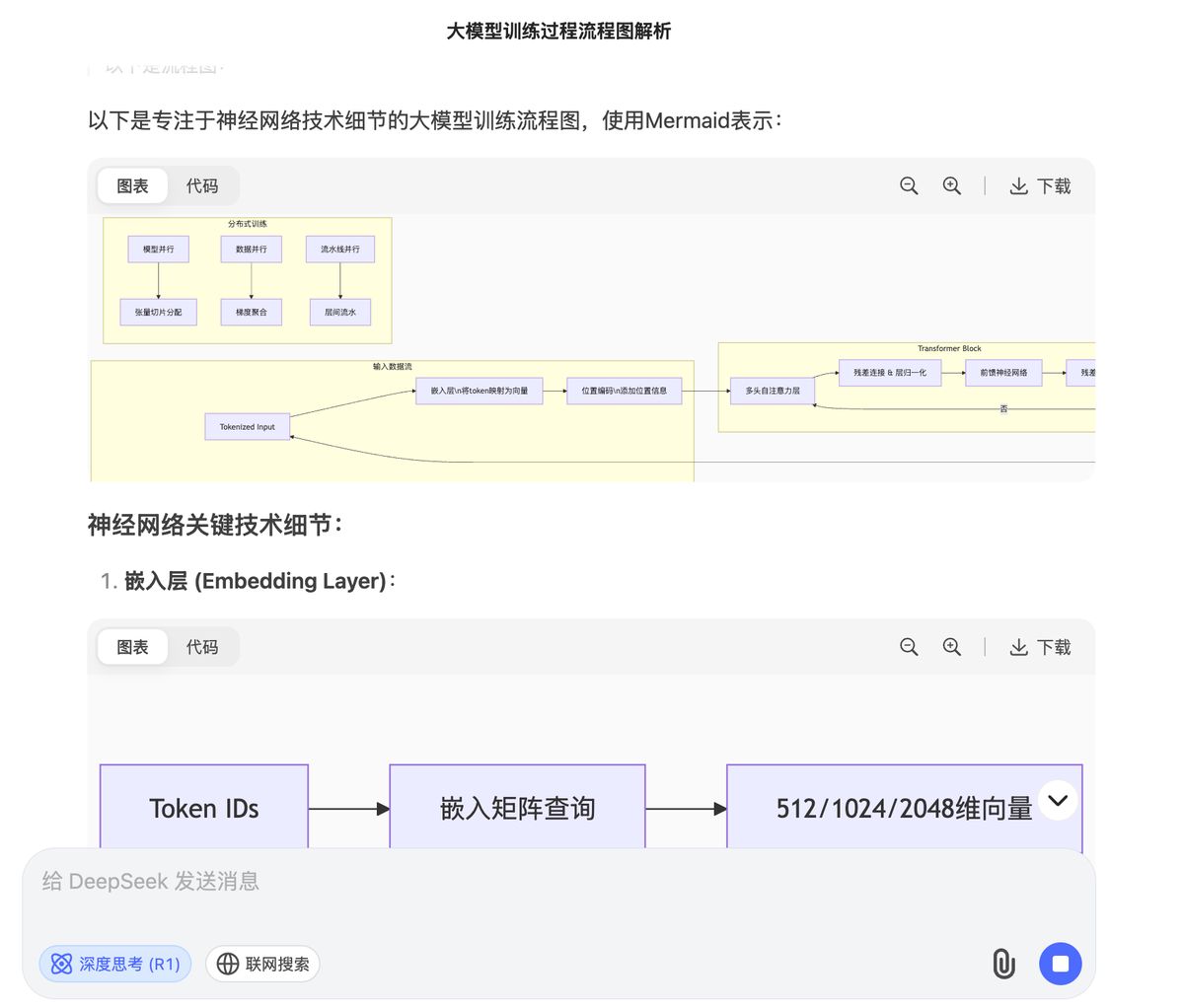
Task: Turn on 联网搜索 web search
Action: [x=262, y=964]
